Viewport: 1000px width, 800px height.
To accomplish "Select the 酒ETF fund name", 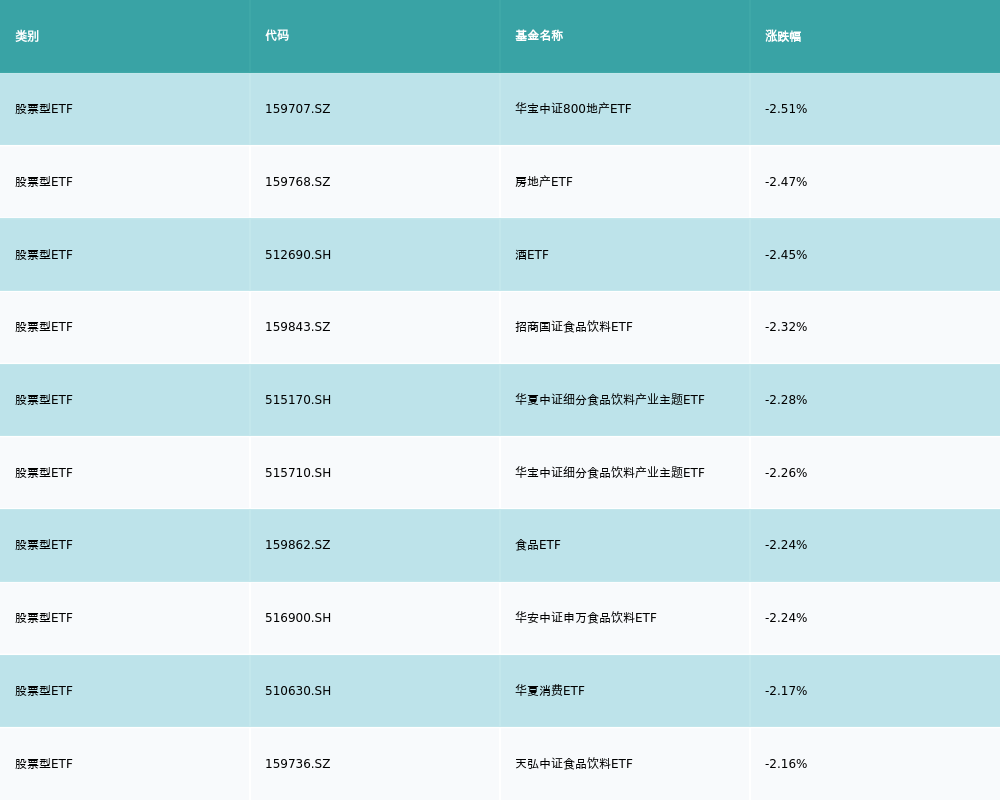I will (532, 255).
